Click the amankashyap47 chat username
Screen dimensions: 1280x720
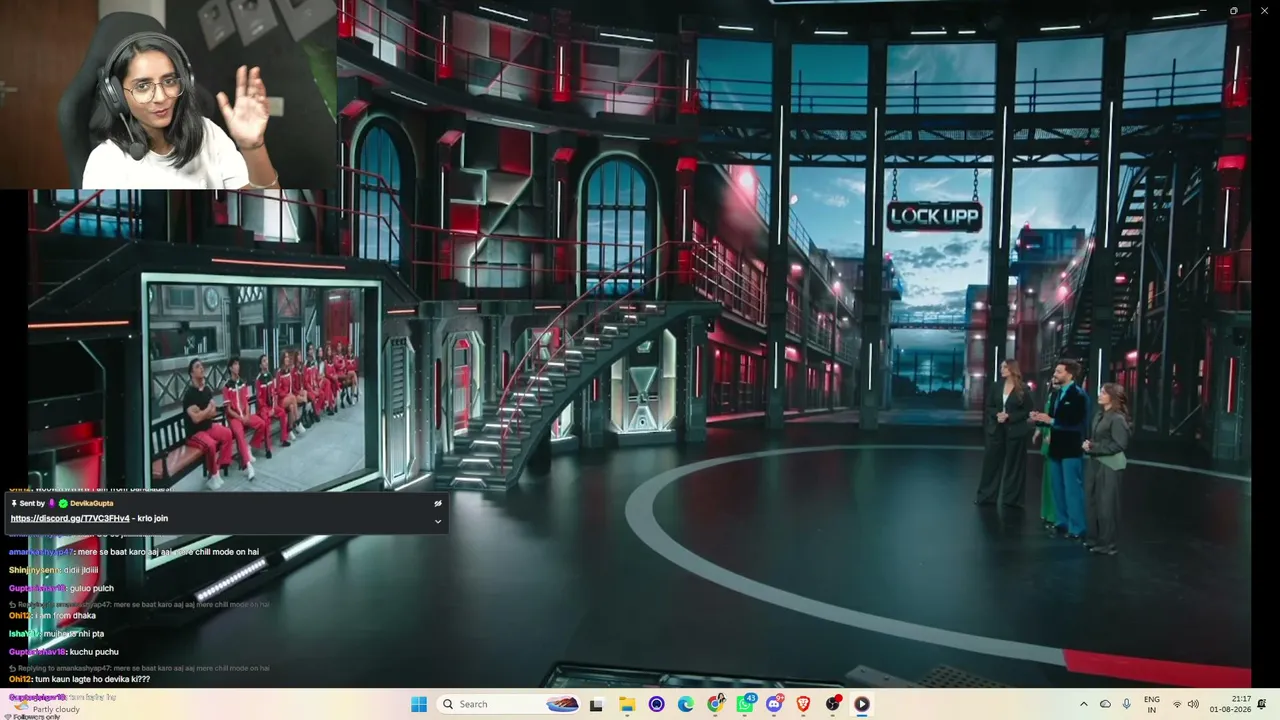pos(40,552)
